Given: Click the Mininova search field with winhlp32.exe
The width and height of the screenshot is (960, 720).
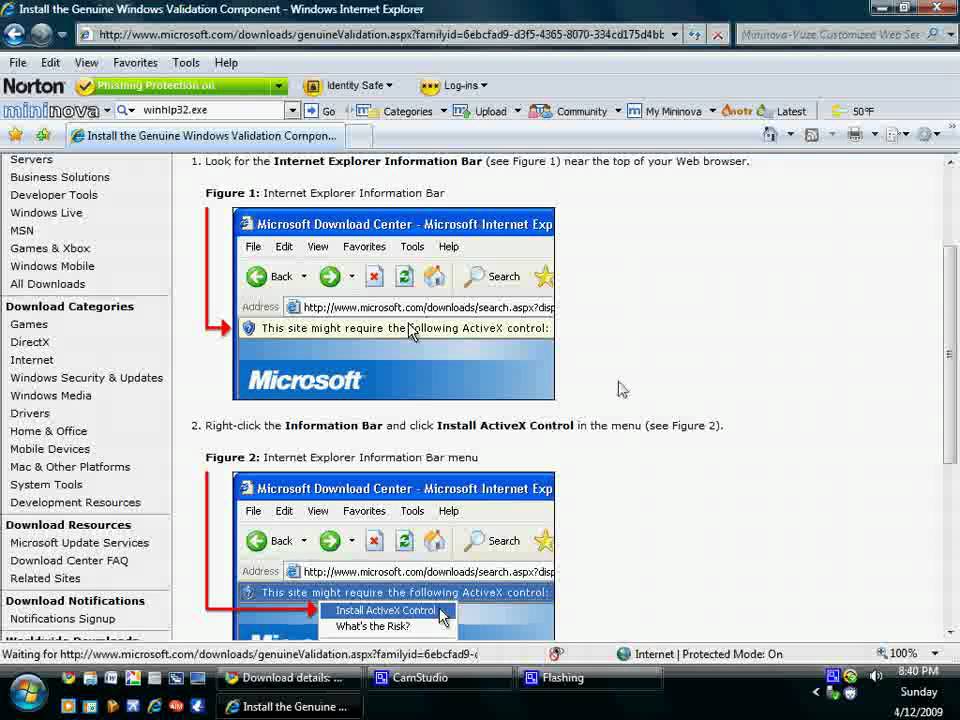Looking at the screenshot, I should (x=212, y=110).
